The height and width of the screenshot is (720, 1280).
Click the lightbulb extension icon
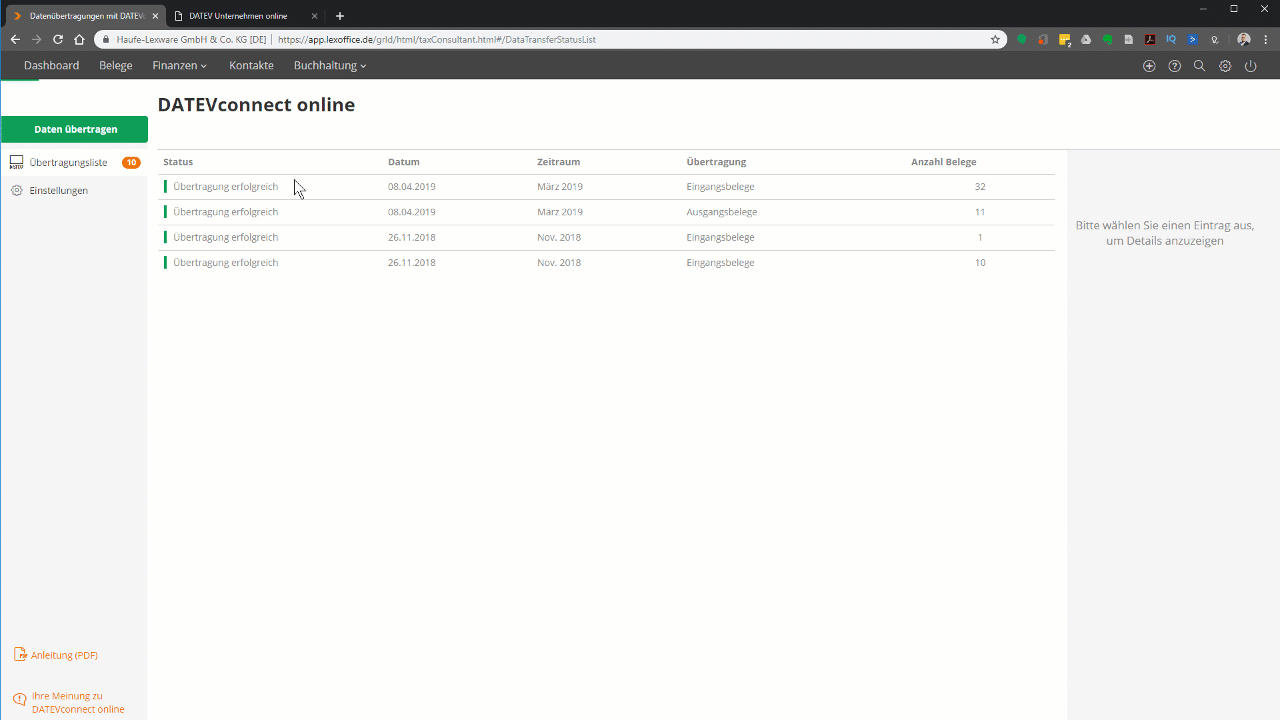(x=1214, y=40)
